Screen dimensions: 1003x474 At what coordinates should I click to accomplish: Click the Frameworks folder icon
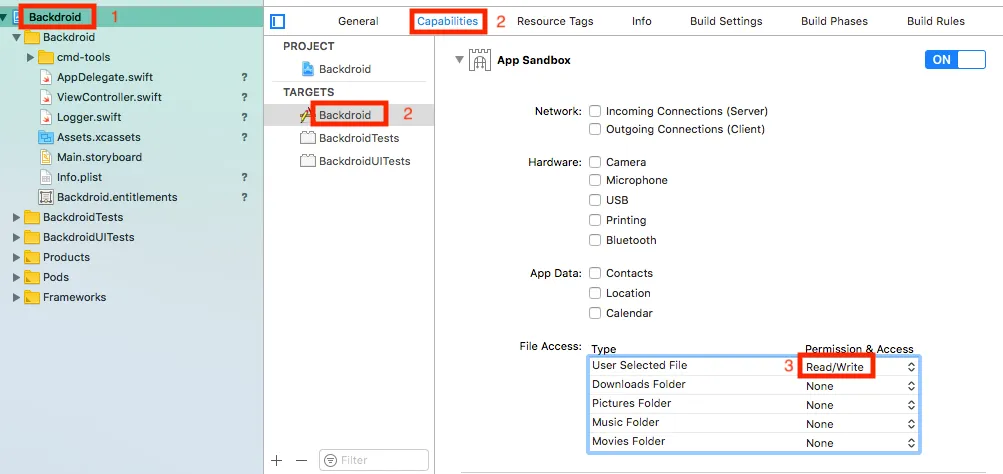point(32,297)
